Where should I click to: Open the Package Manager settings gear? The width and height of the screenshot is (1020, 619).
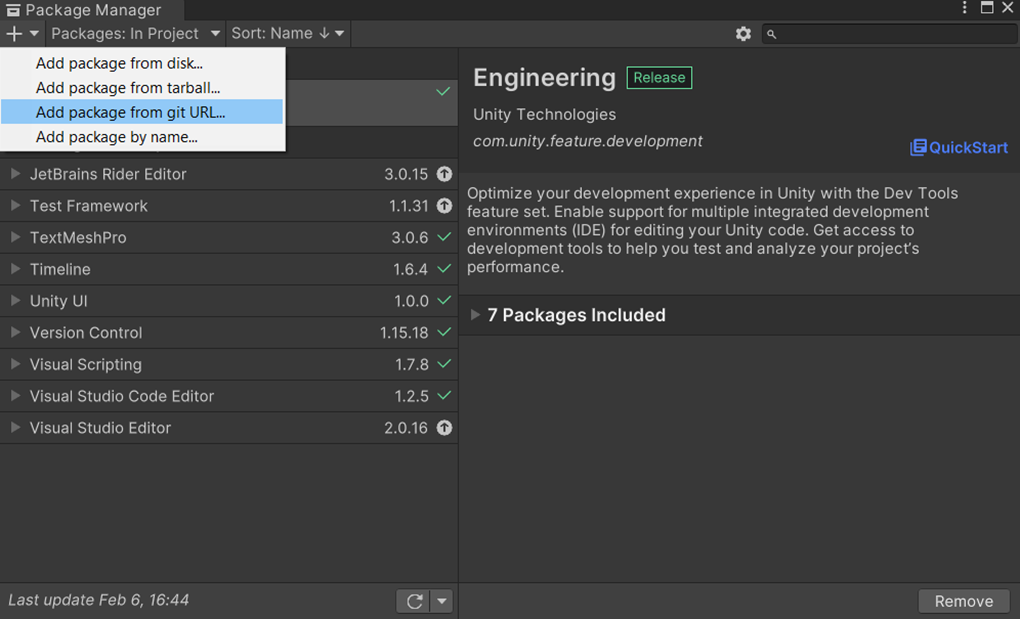point(743,34)
